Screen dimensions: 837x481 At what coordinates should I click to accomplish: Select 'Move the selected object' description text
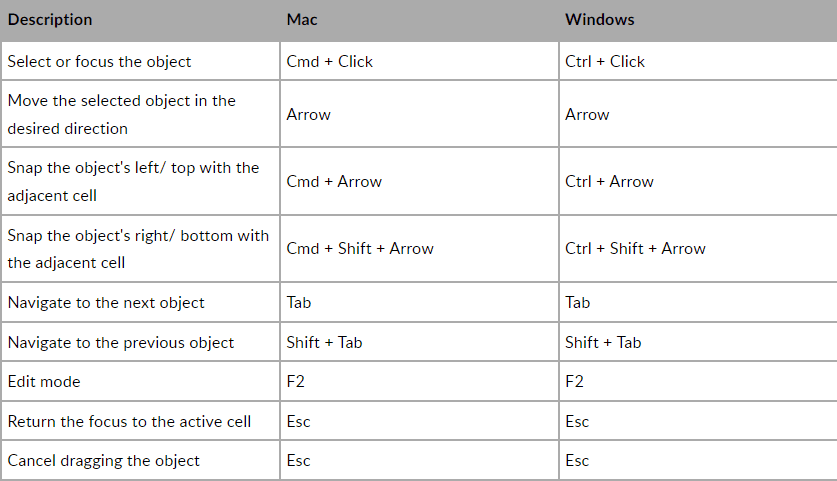point(121,114)
